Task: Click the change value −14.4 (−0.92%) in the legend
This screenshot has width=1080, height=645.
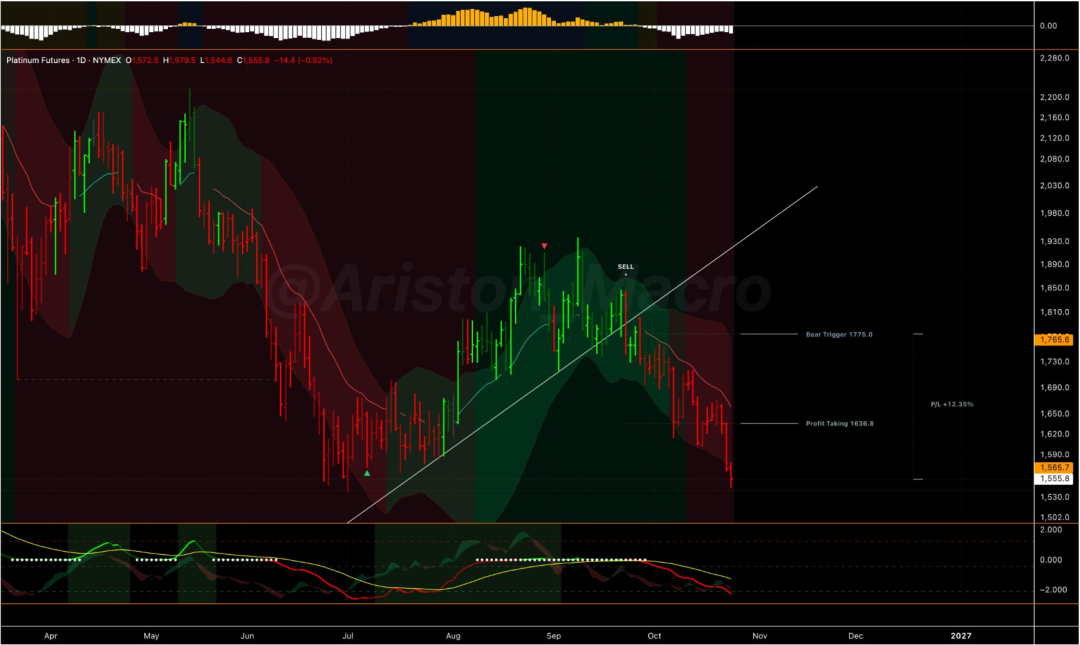Action: click(303, 61)
